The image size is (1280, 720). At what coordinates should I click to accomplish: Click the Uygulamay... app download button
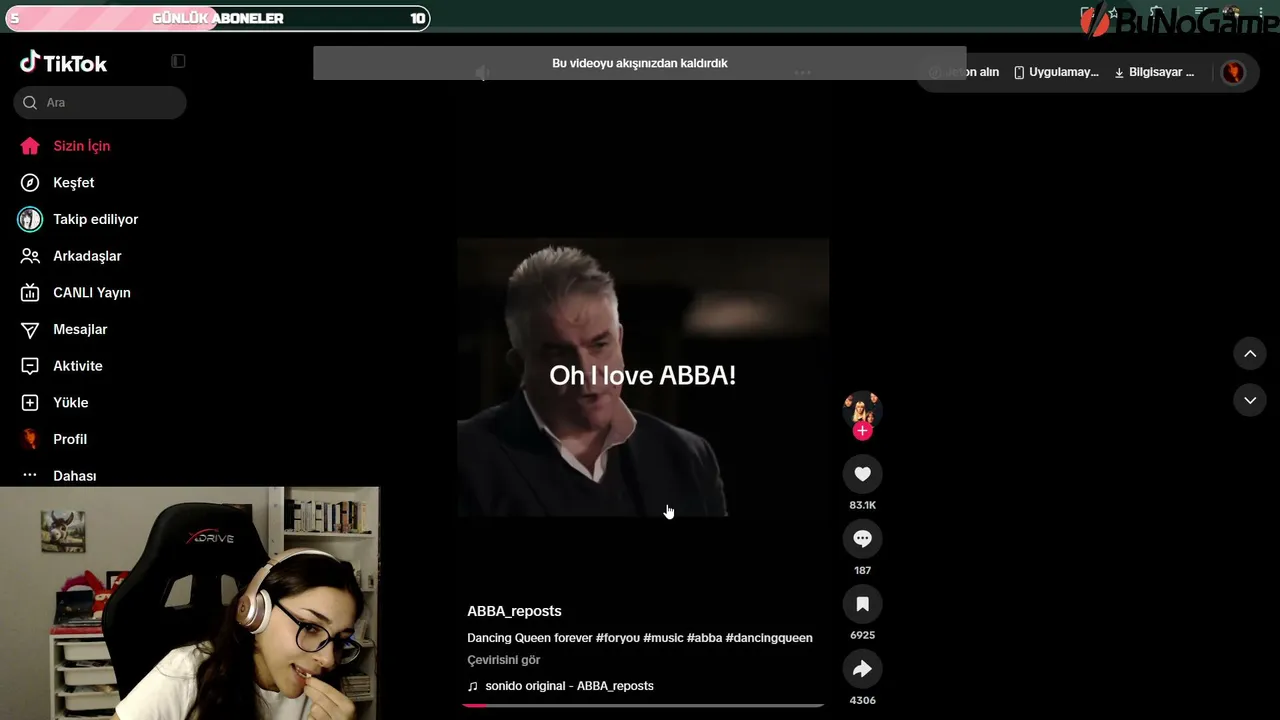pyautogui.click(x=1056, y=72)
